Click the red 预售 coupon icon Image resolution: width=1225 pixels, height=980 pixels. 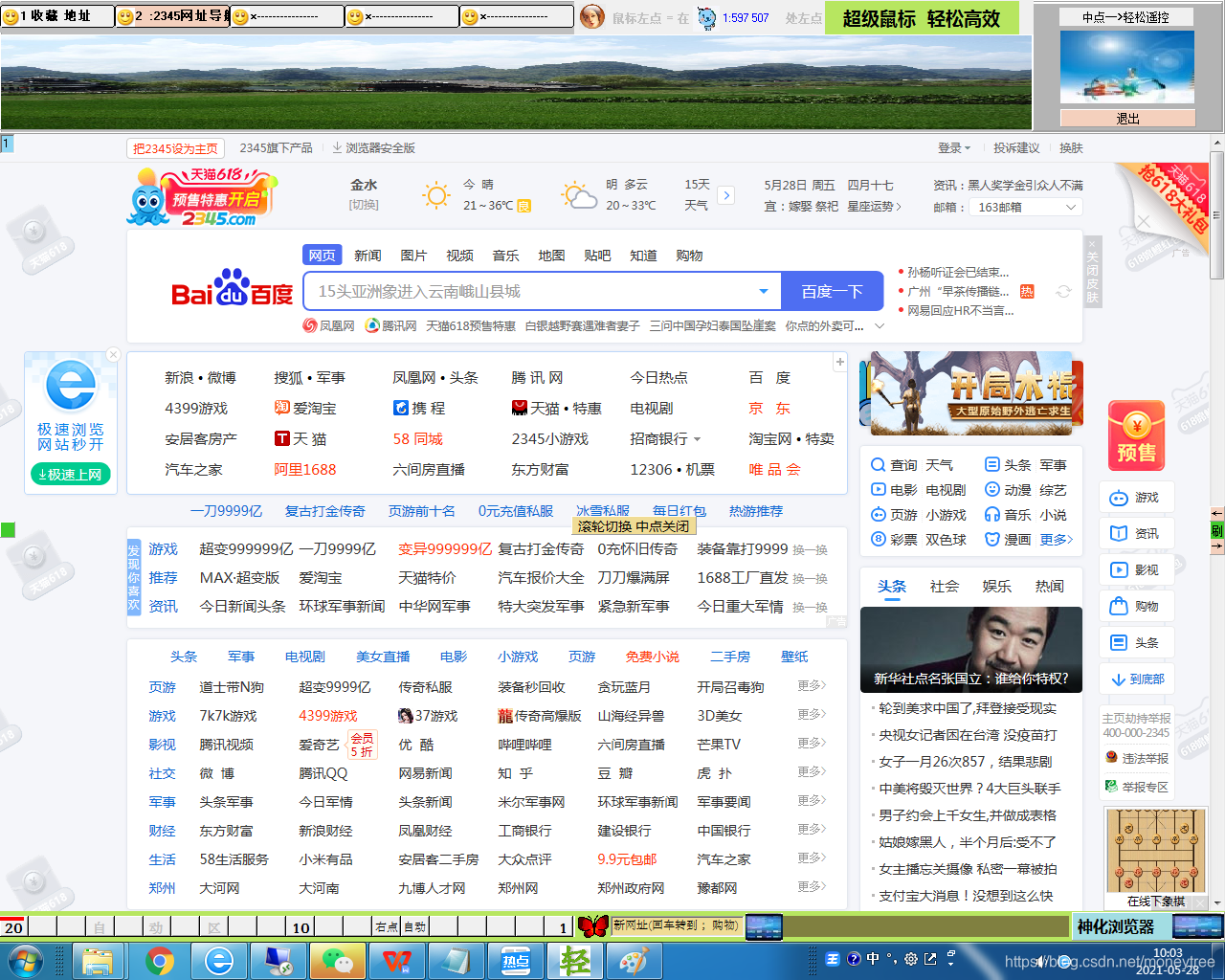(1136, 435)
